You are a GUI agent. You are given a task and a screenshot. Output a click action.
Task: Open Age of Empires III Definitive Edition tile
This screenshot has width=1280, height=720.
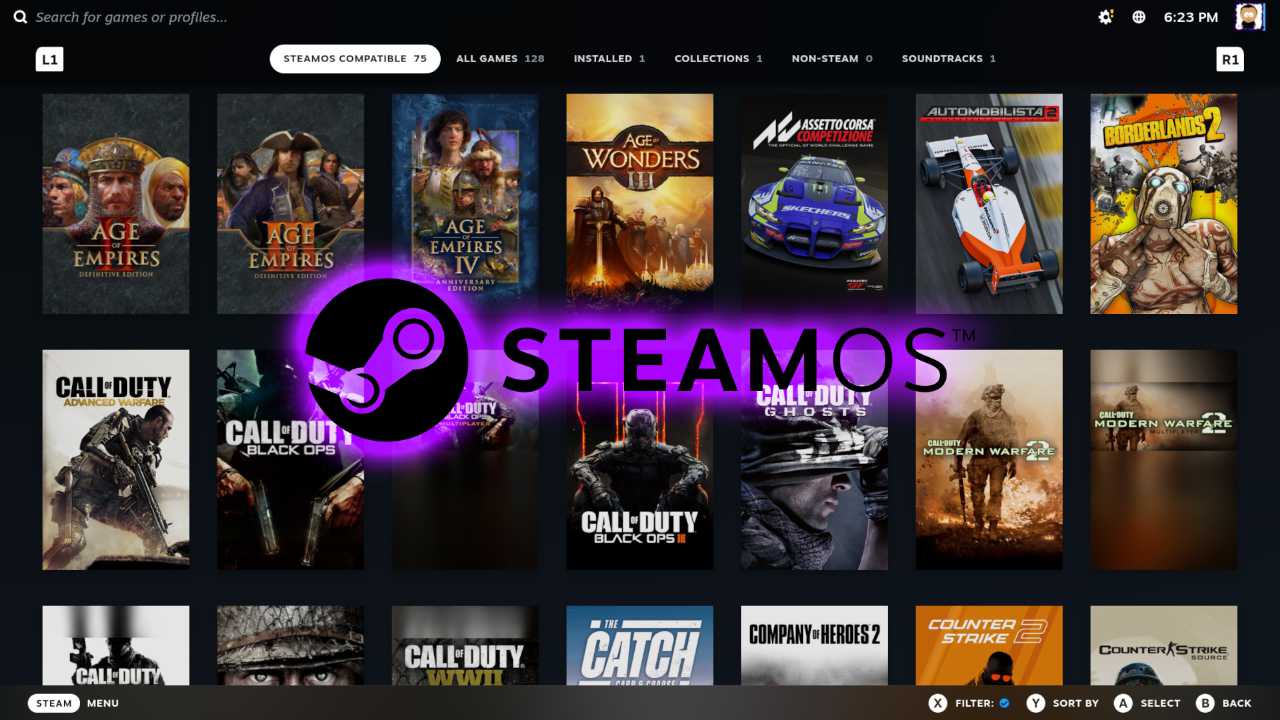(290, 204)
